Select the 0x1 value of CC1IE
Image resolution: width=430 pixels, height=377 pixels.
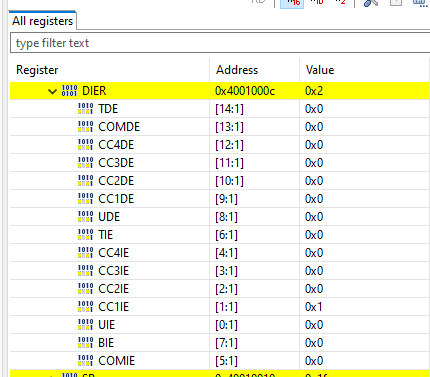tap(314, 307)
